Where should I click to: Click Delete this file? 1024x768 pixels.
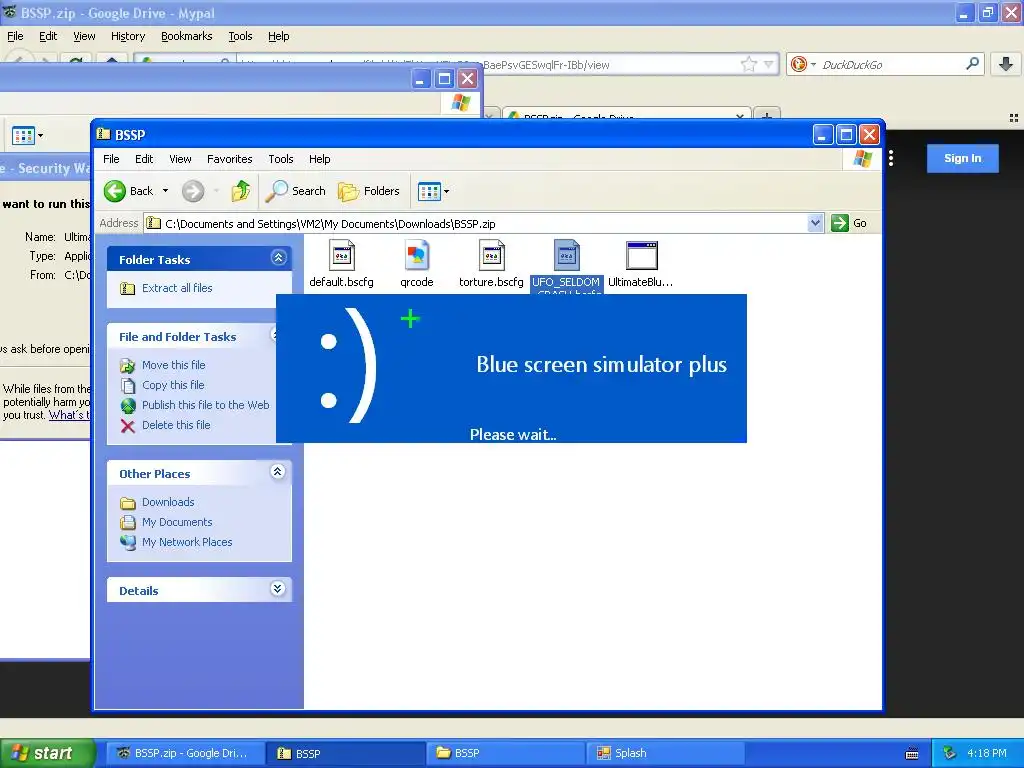[x=176, y=425]
